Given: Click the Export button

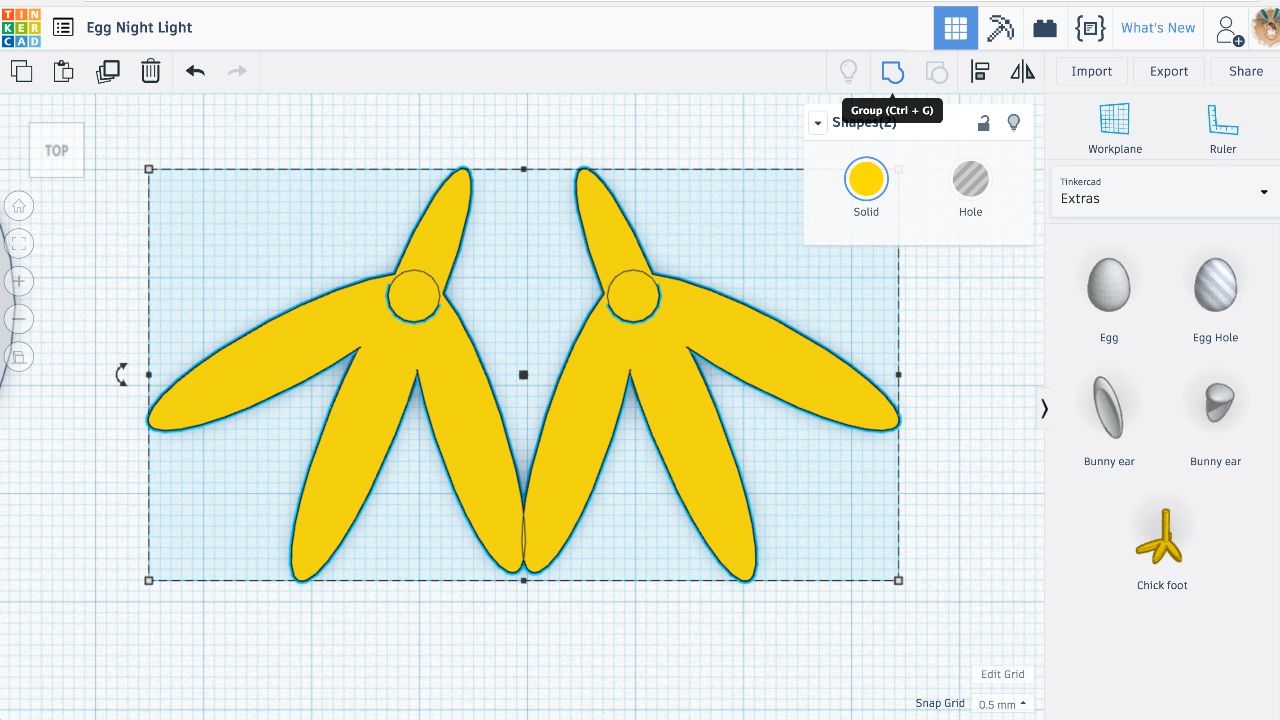Looking at the screenshot, I should [x=1168, y=71].
